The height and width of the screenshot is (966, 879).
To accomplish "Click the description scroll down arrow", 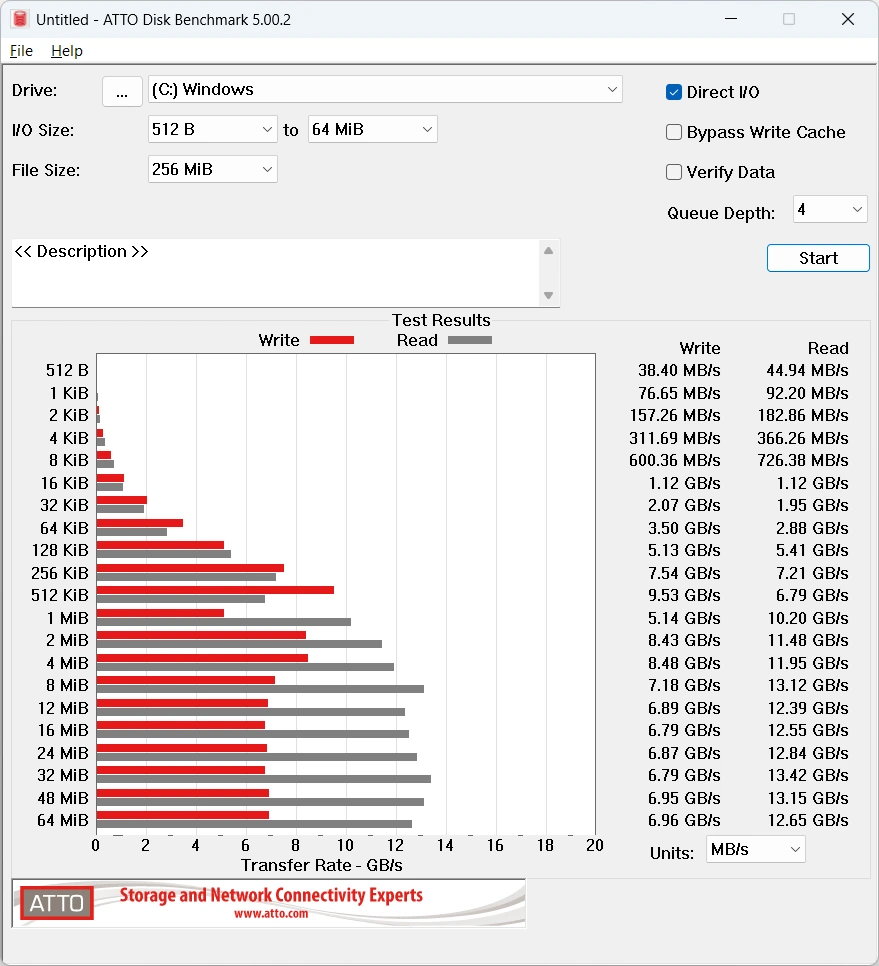I will pyautogui.click(x=548, y=296).
